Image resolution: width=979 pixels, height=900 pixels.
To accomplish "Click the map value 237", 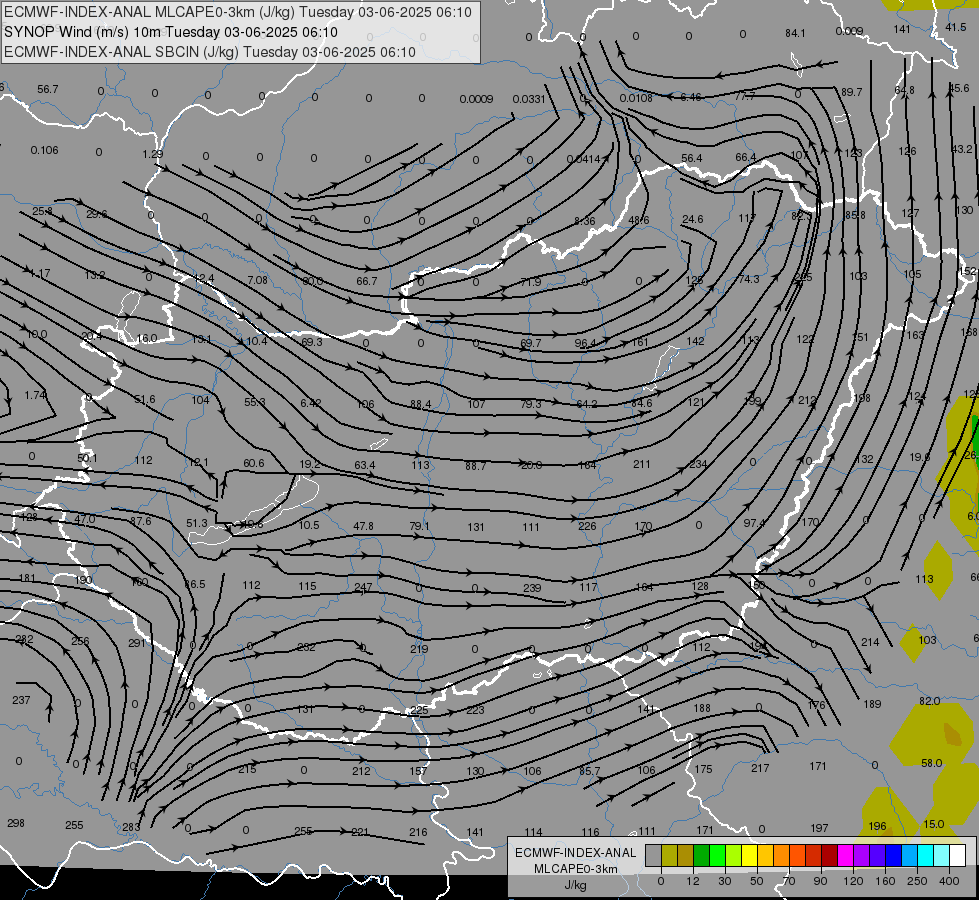I will tap(21, 700).
